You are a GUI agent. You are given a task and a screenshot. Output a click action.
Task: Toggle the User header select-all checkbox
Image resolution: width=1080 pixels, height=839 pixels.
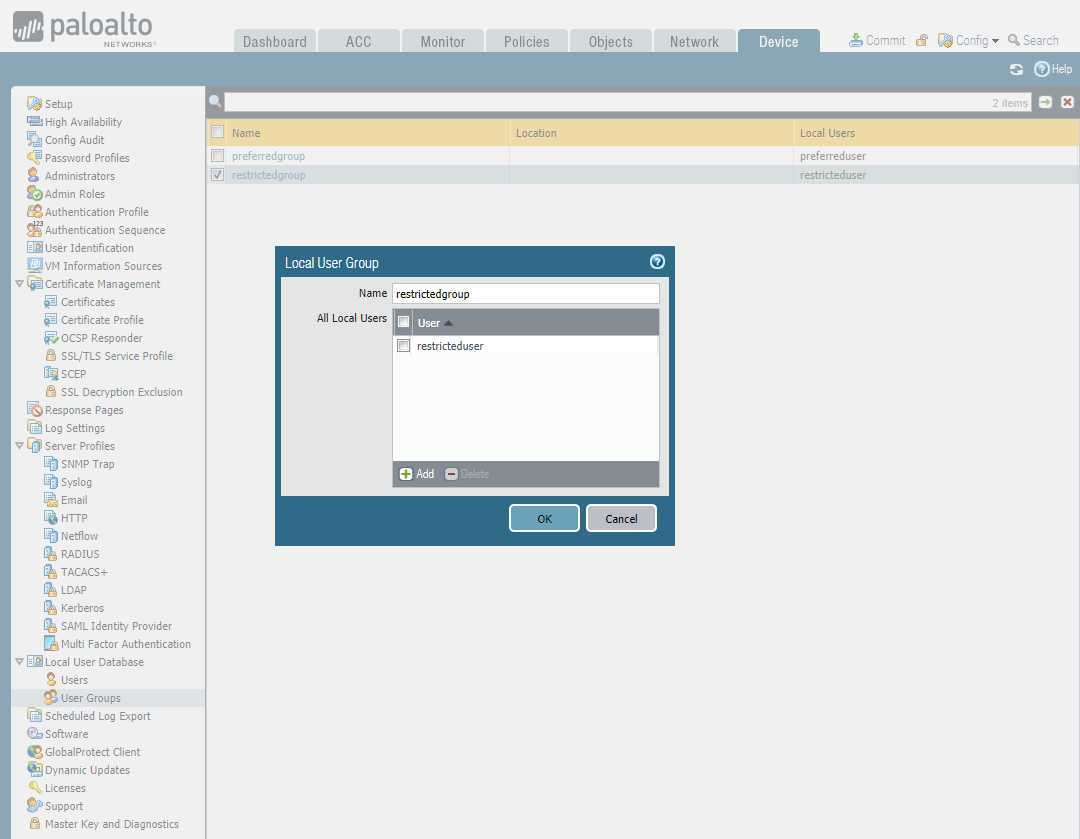(x=404, y=322)
